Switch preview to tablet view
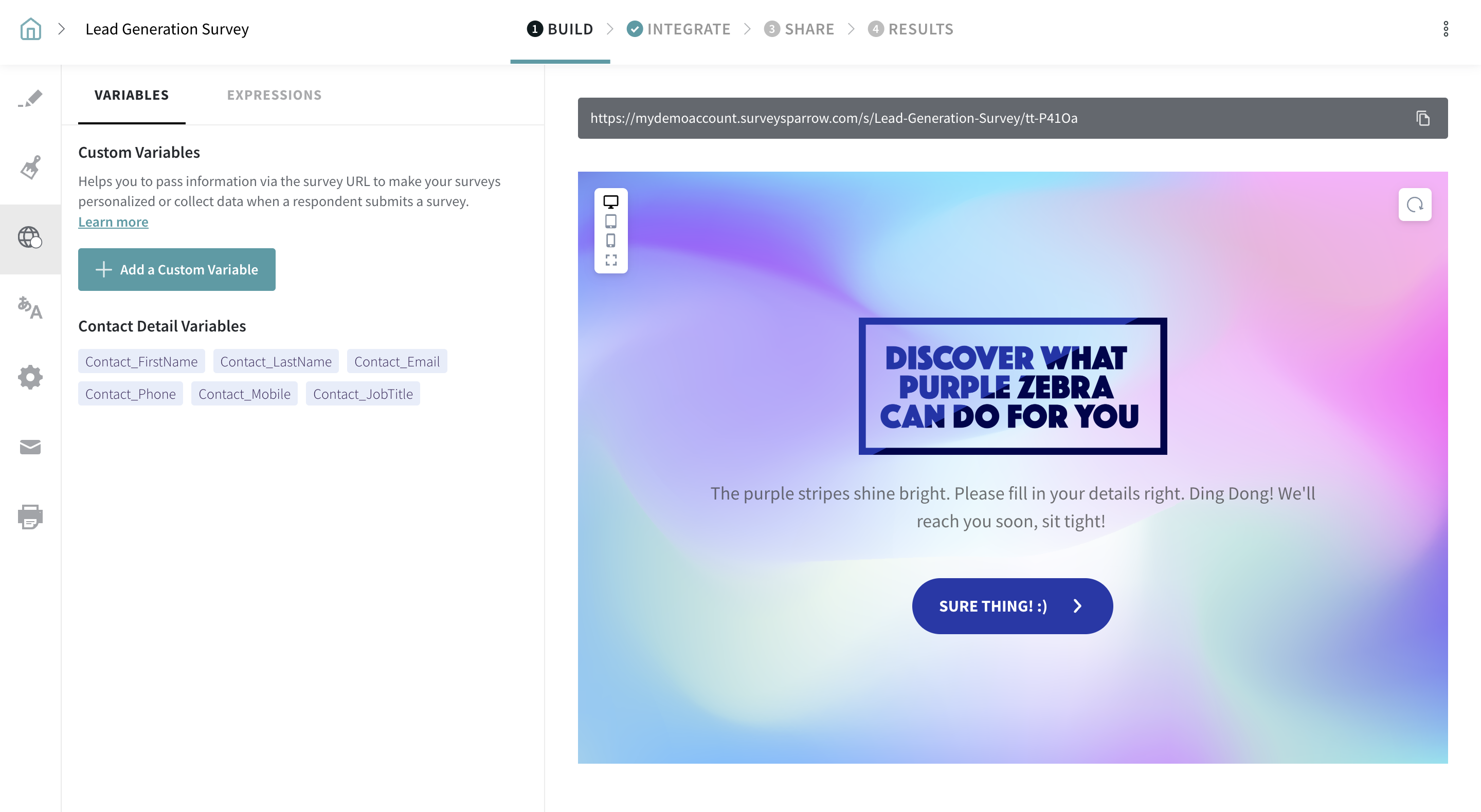 point(610,222)
